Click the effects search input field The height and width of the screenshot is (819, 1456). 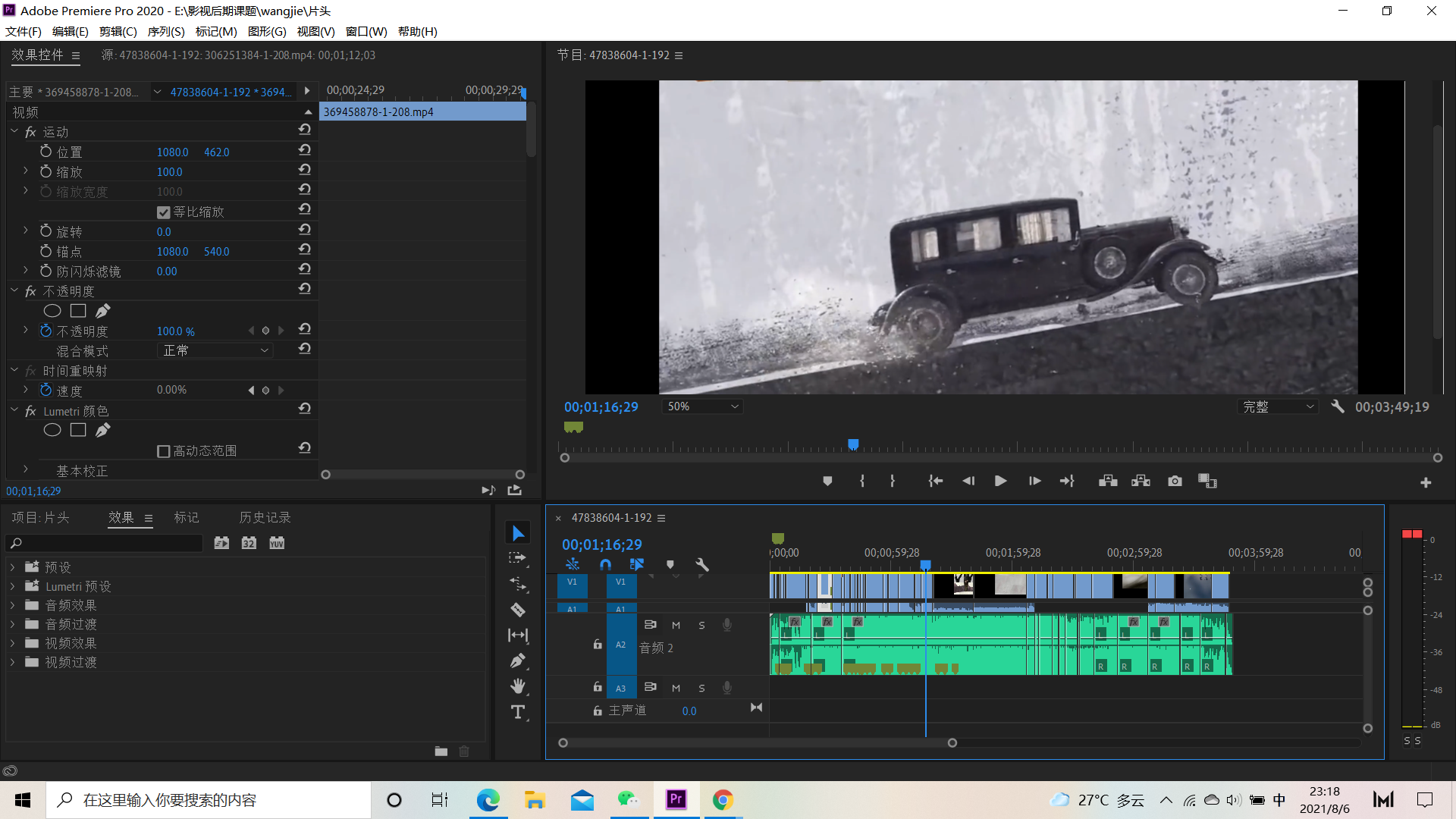tap(106, 543)
